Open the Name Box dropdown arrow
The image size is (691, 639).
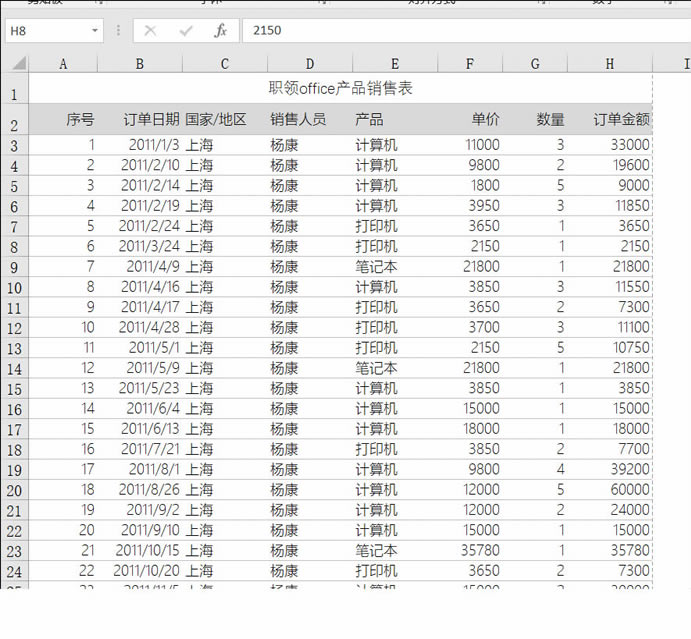point(95,31)
